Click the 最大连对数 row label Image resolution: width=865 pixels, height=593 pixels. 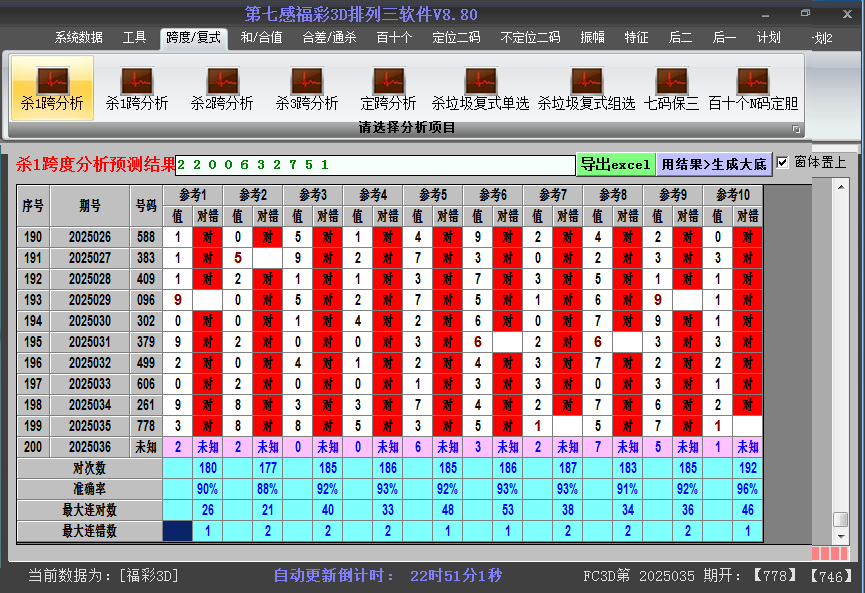click(90, 510)
